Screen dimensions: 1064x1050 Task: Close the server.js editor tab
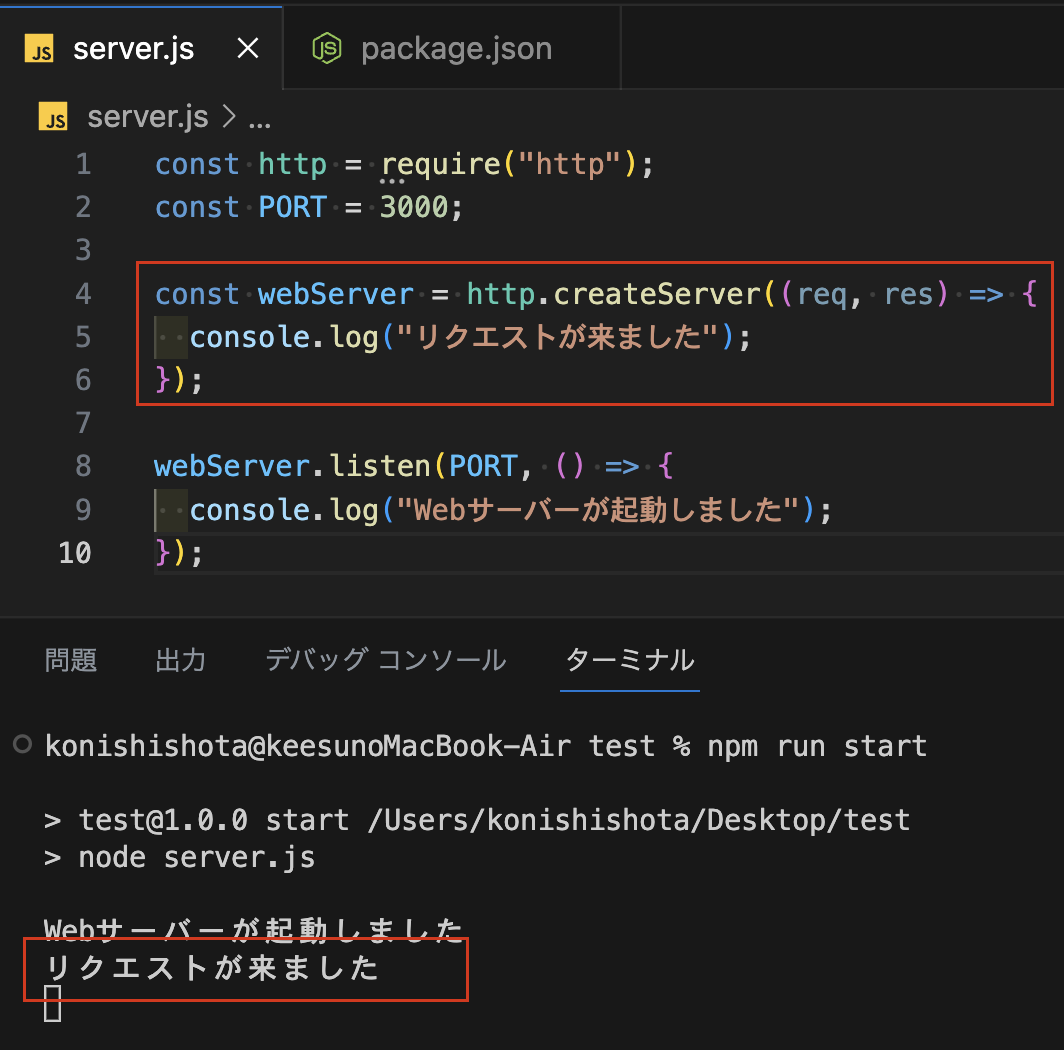point(247,47)
